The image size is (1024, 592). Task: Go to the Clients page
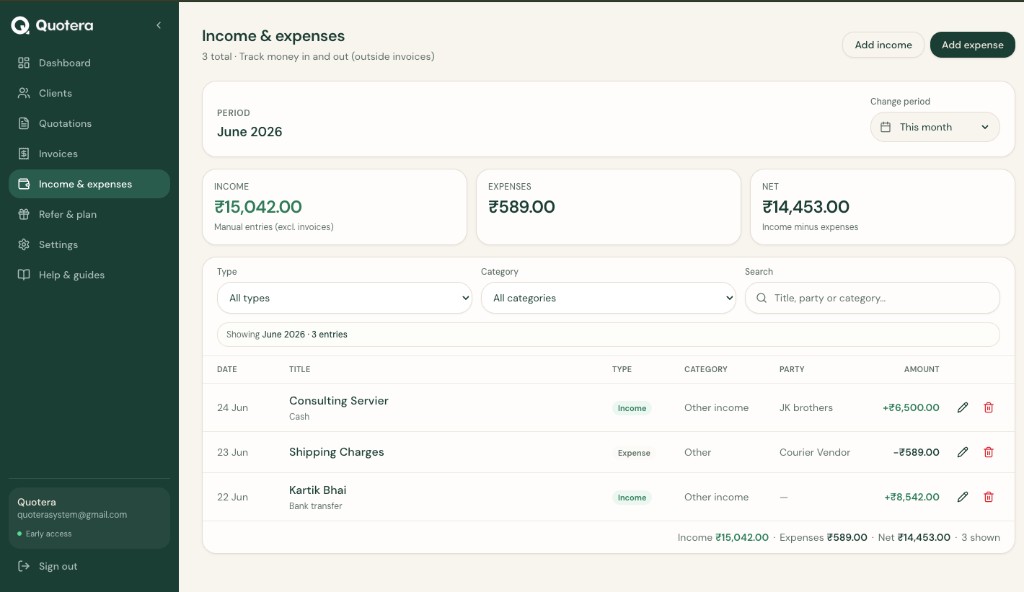(89, 93)
